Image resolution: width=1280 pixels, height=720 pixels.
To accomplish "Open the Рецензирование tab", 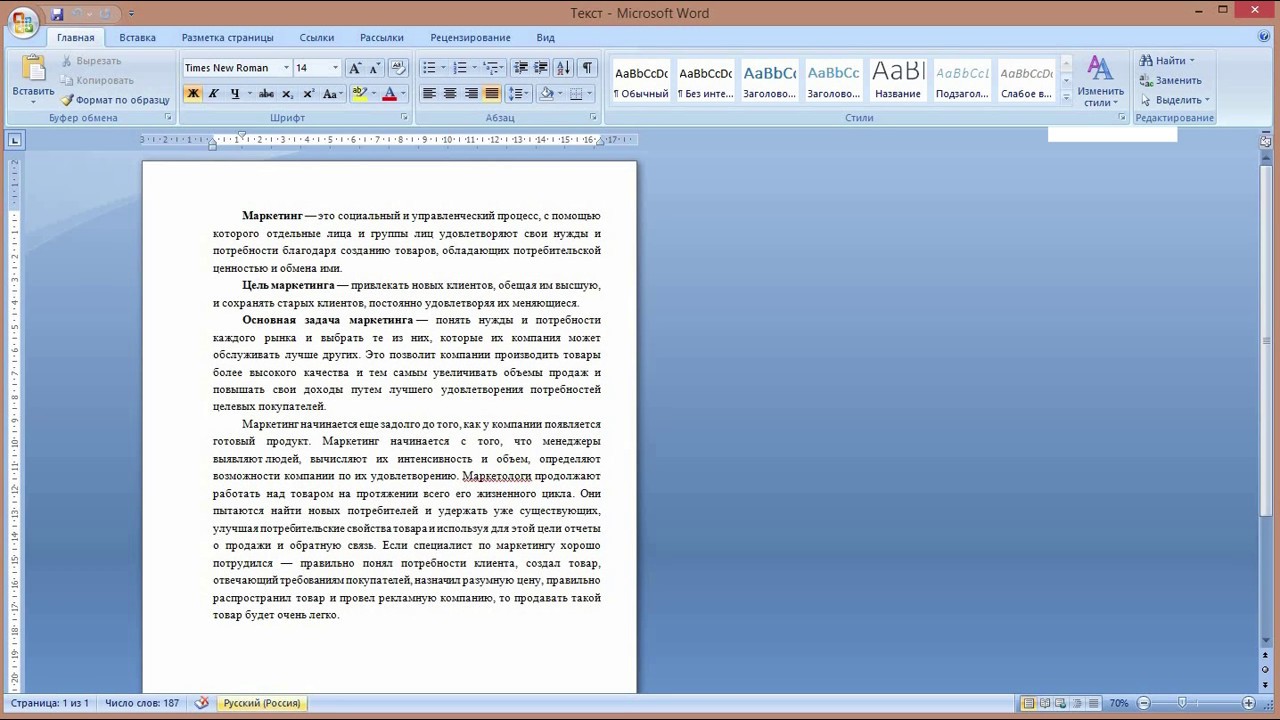I will [470, 38].
